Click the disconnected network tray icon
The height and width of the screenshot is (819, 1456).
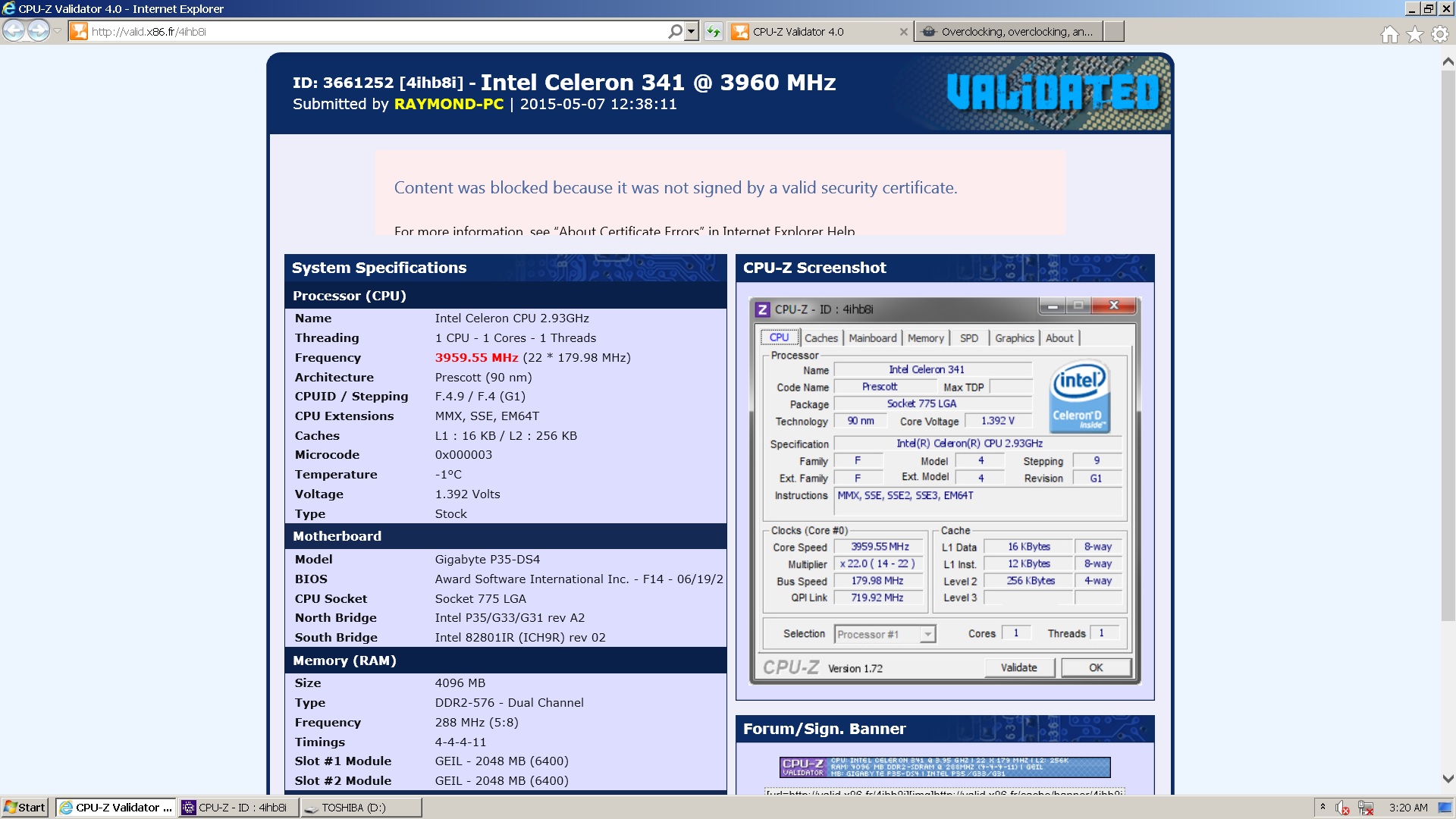point(1366,808)
